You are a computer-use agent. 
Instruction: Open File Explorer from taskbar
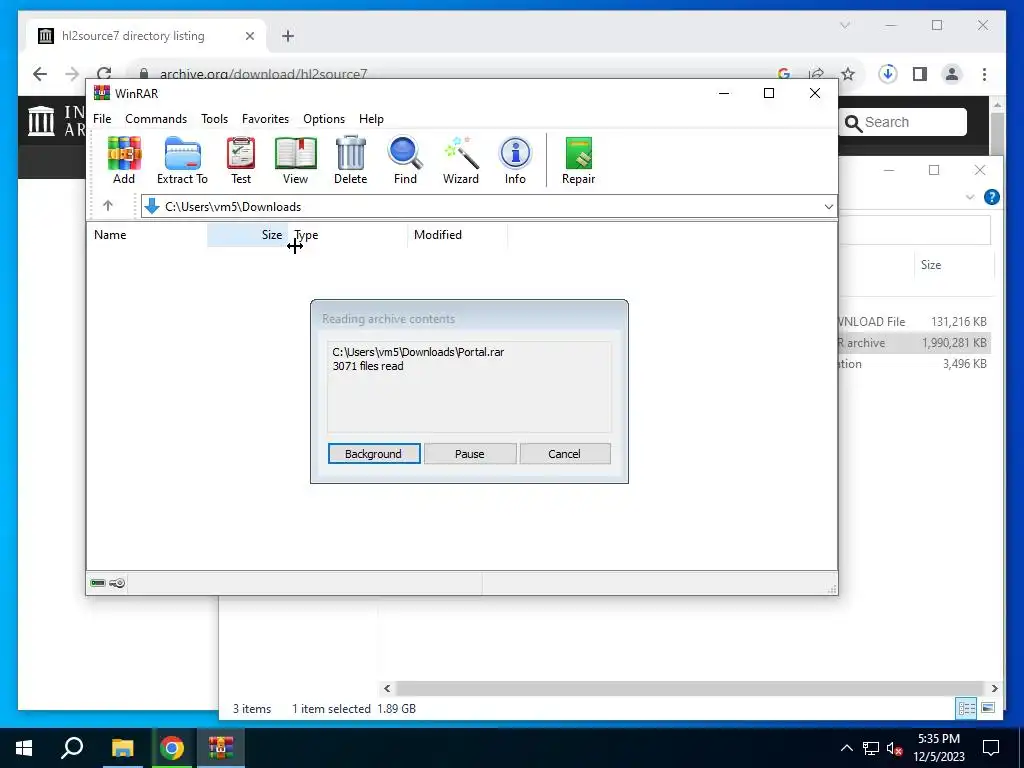[x=122, y=748]
